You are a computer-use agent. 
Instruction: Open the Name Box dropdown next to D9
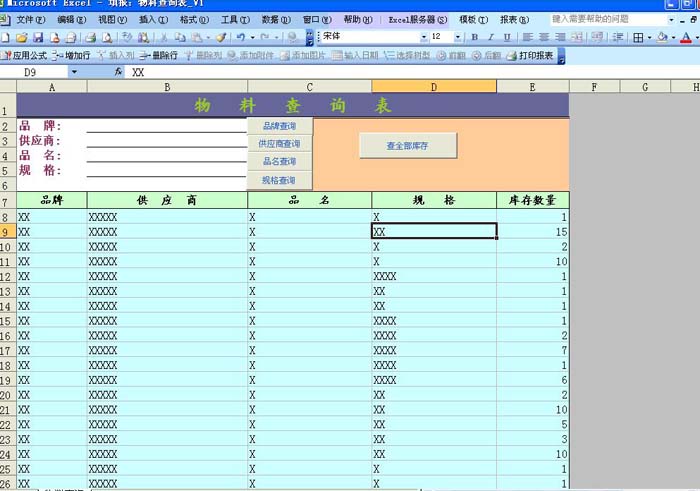pyautogui.click(x=74, y=73)
